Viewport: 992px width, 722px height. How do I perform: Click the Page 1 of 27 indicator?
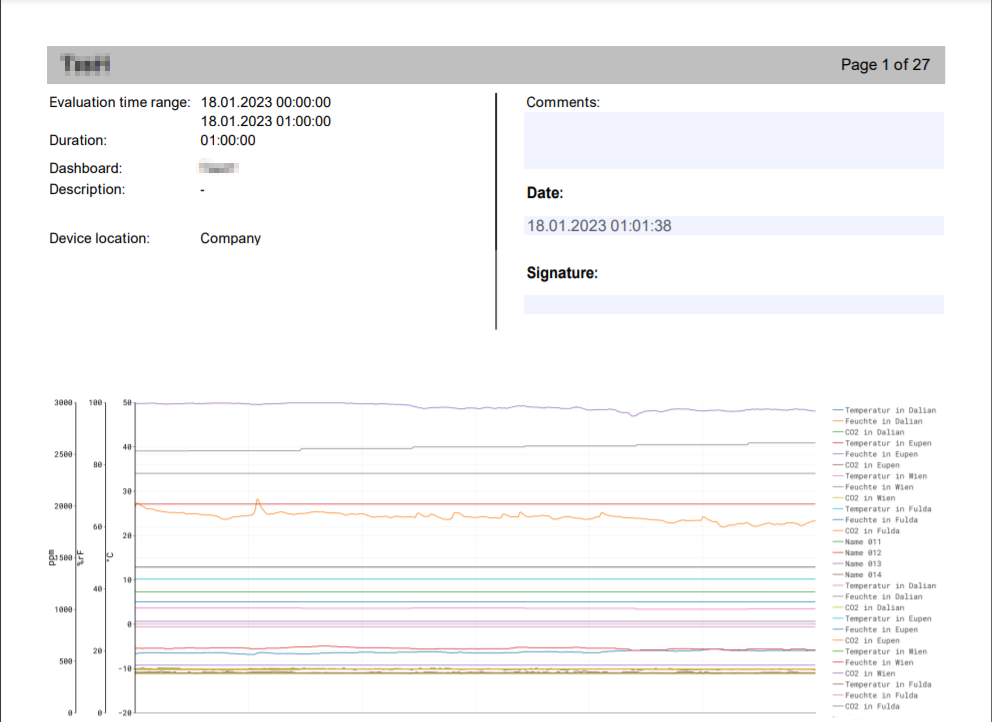tap(885, 65)
